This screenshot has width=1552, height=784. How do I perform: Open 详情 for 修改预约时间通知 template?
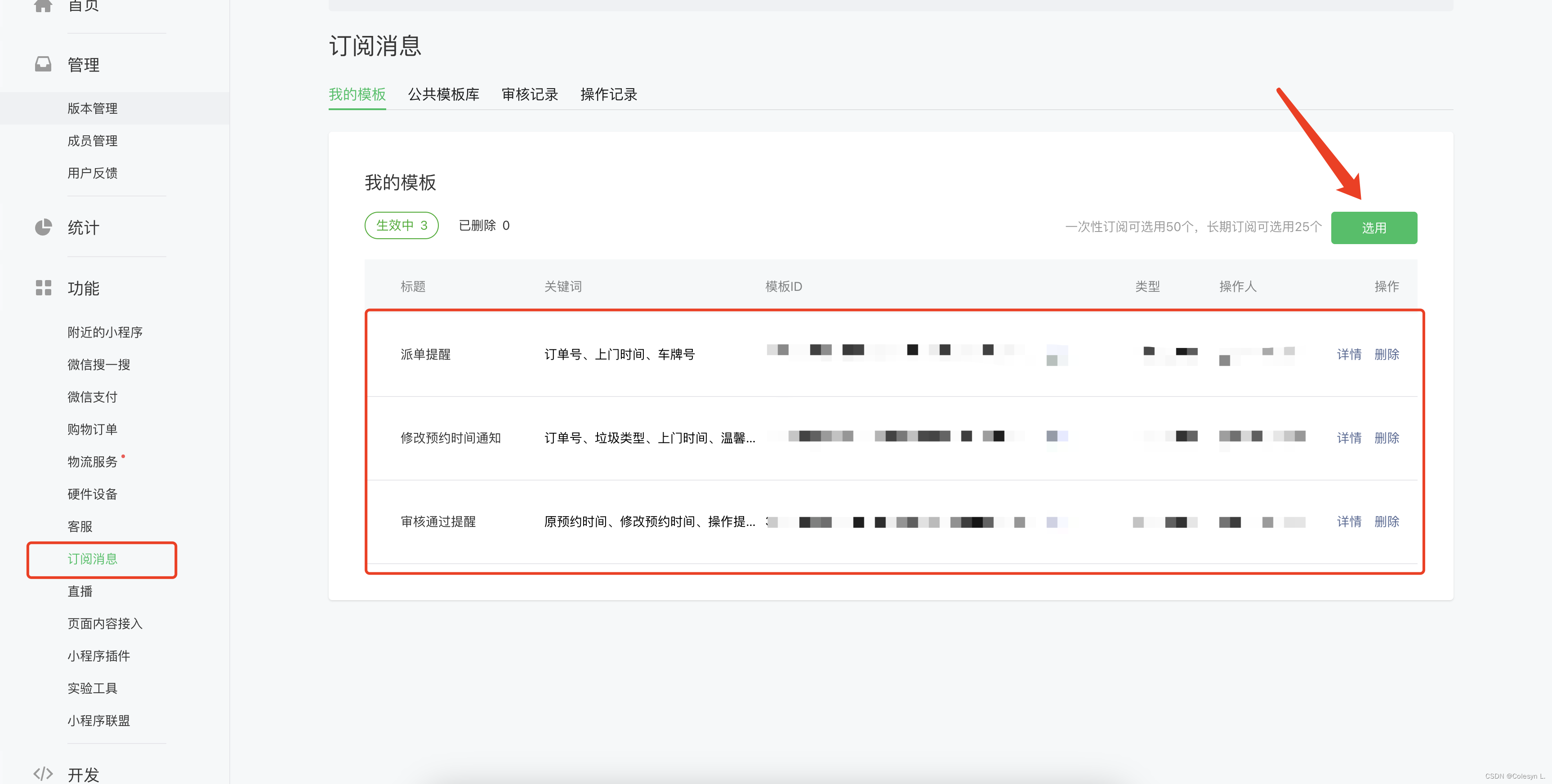[1349, 438]
